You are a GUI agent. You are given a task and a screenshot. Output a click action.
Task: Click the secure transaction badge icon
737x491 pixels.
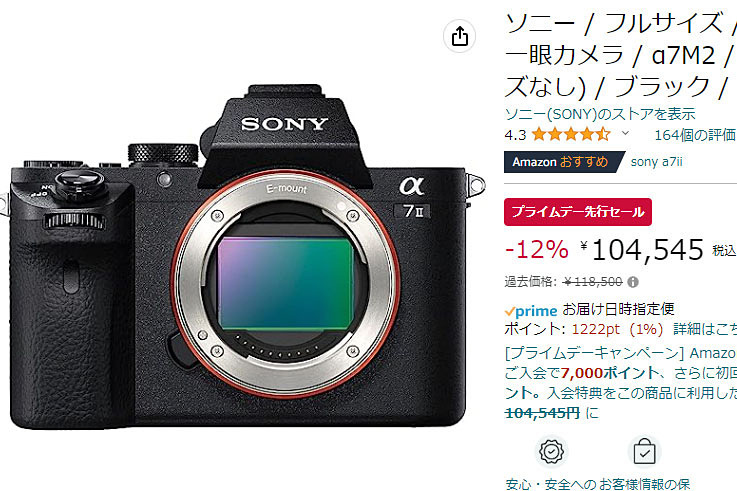(x=551, y=452)
